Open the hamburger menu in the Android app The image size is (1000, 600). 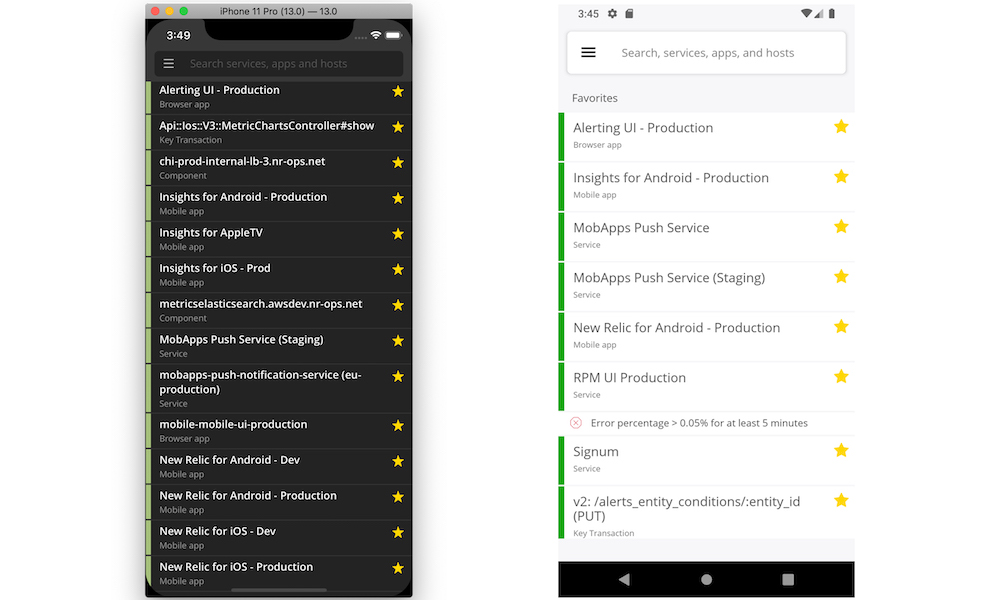tap(588, 53)
